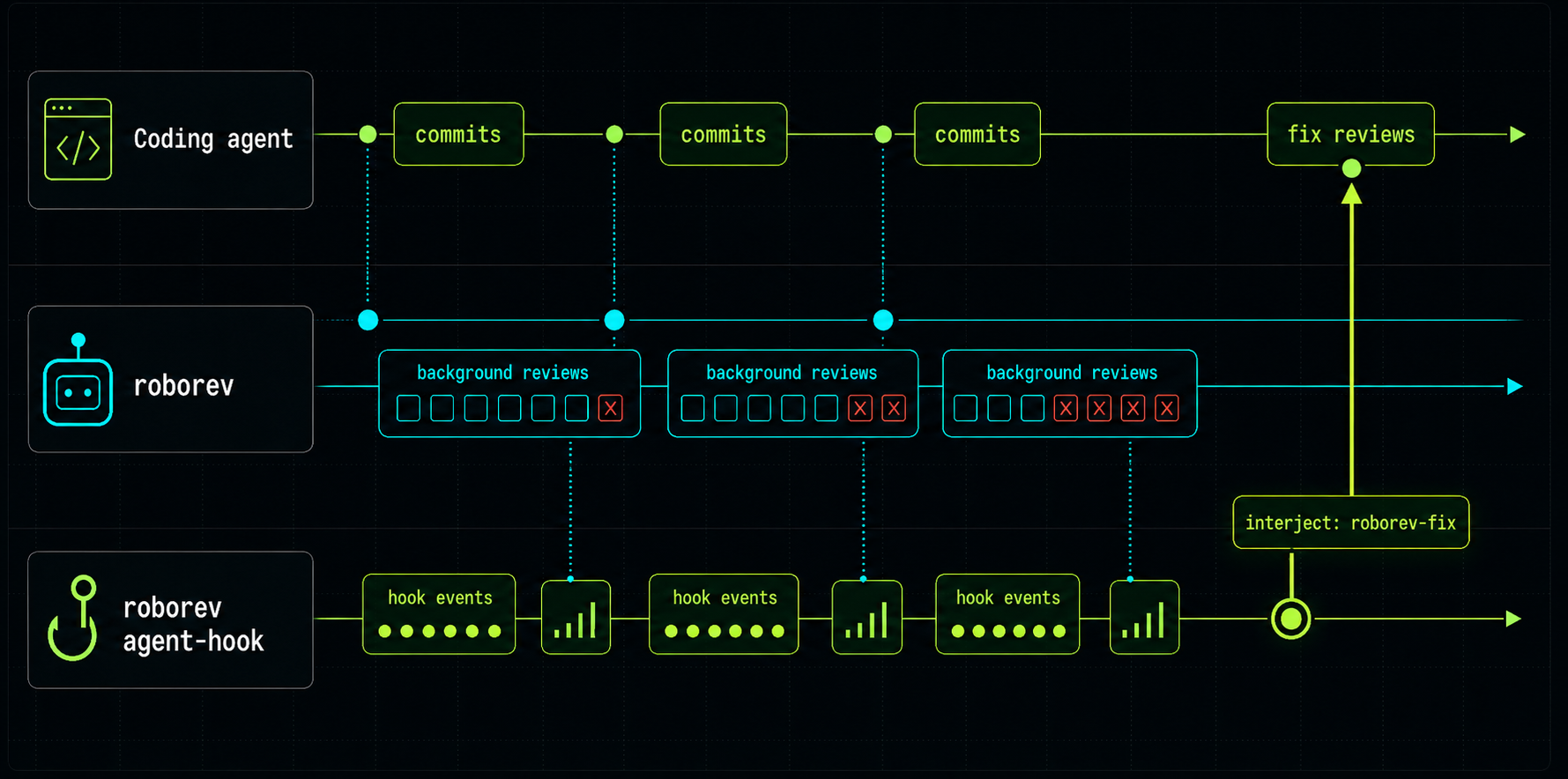Viewport: 1568px width, 779px height.
Task: Click the second bar chart icon on agent-hook lane
Action: 866,617
